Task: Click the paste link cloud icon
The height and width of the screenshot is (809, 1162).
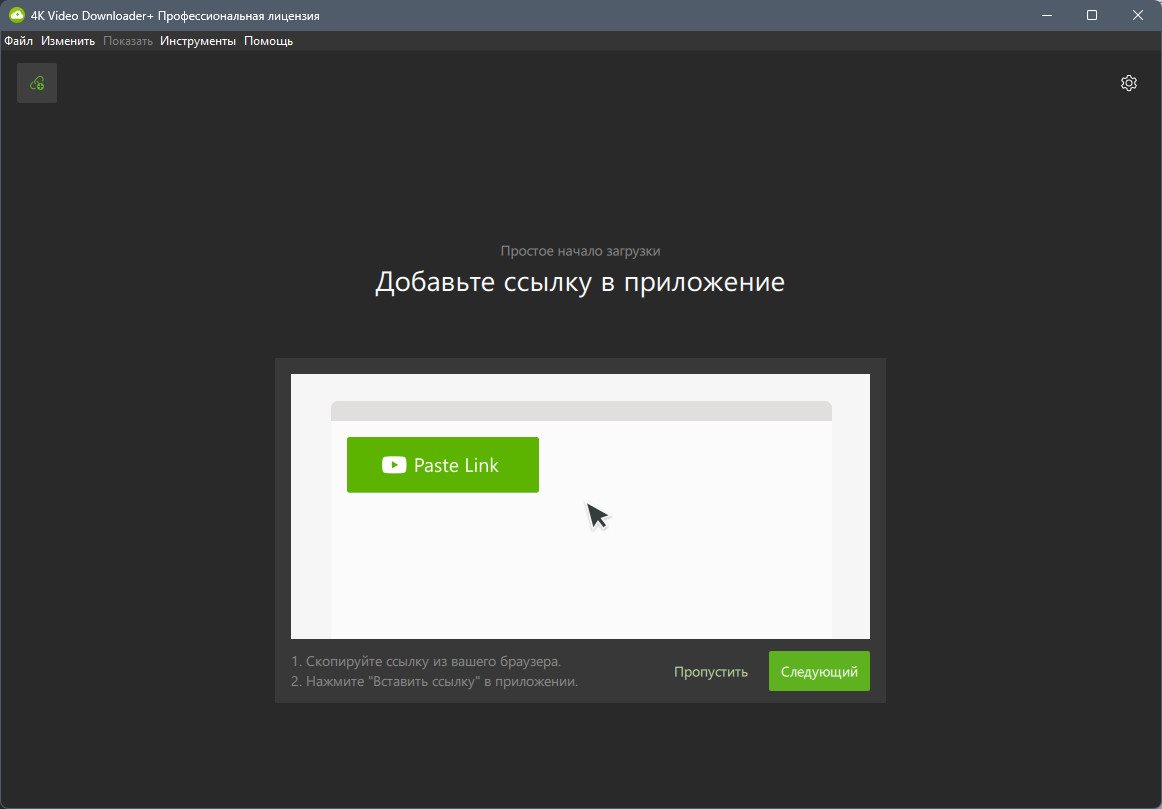Action: pyautogui.click(x=37, y=83)
